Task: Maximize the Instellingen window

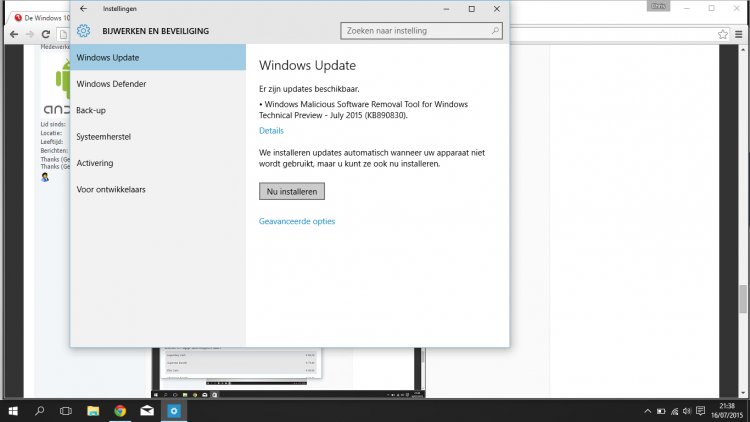Action: (x=472, y=9)
